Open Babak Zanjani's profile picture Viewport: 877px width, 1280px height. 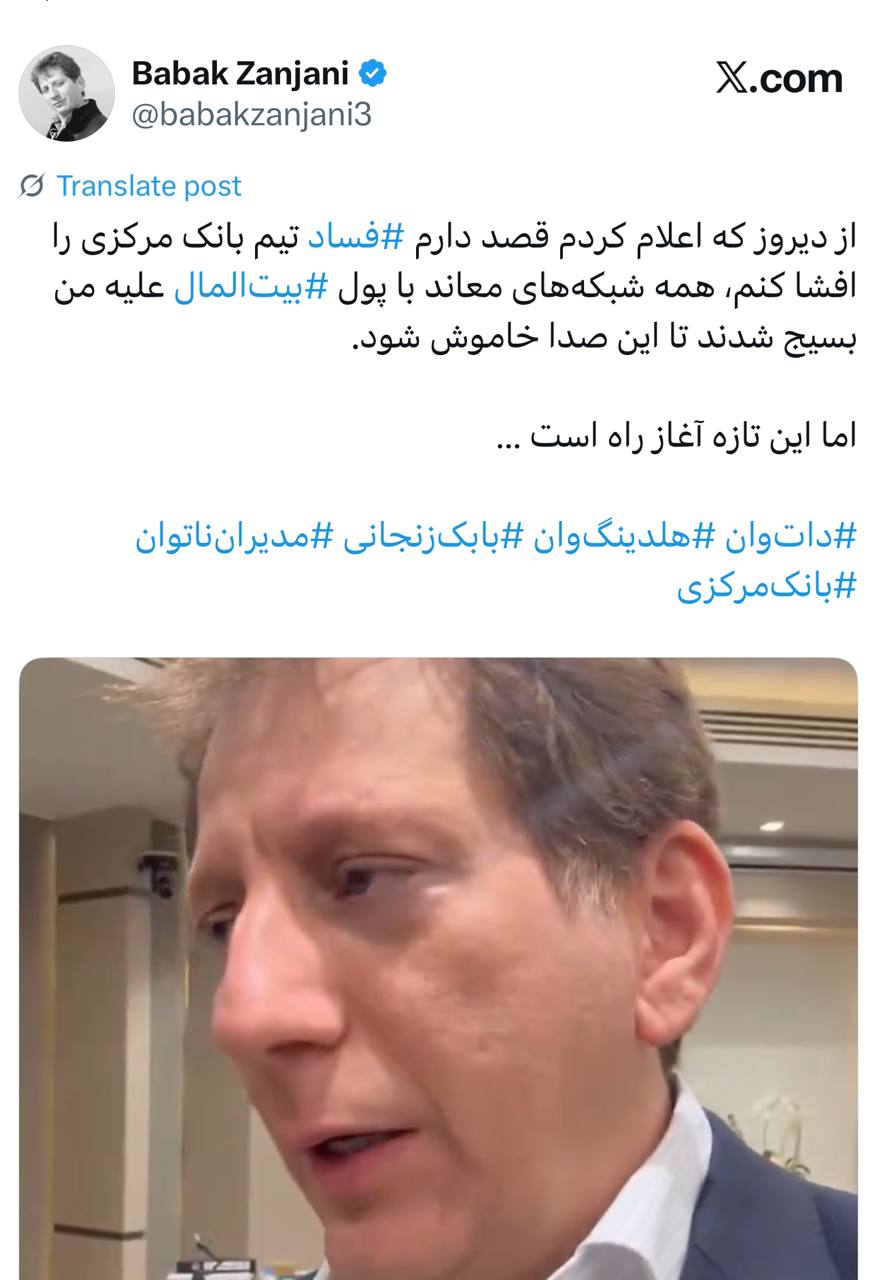coord(67,93)
